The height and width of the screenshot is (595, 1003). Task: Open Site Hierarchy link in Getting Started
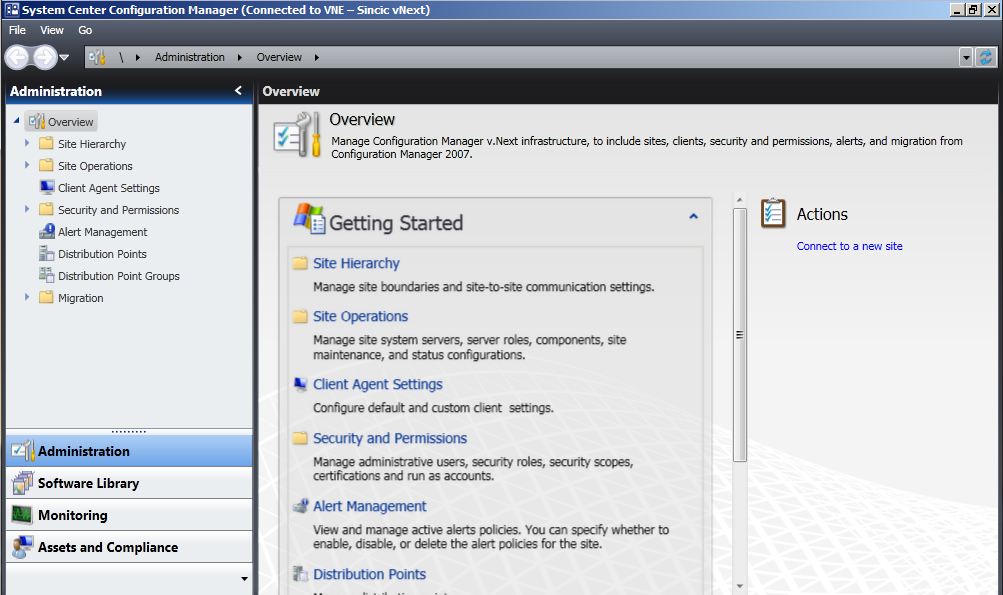coord(356,264)
